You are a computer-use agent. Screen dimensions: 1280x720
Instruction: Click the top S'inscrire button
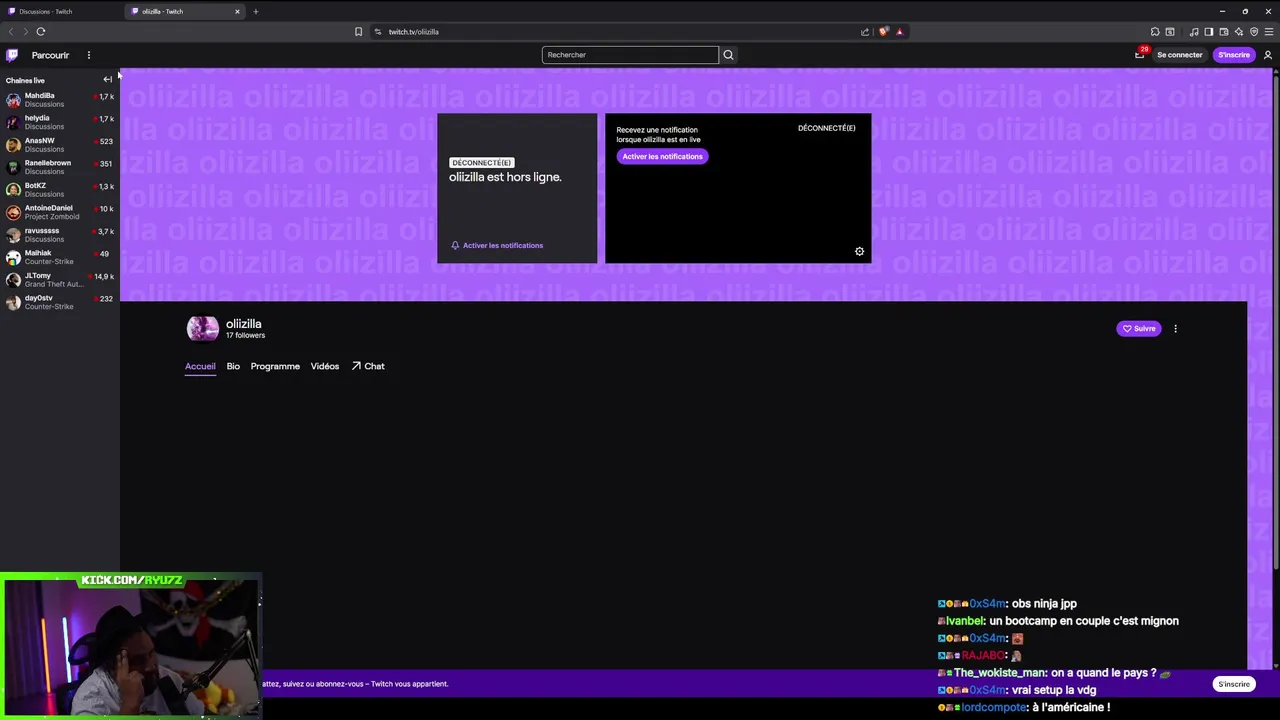(x=1234, y=55)
